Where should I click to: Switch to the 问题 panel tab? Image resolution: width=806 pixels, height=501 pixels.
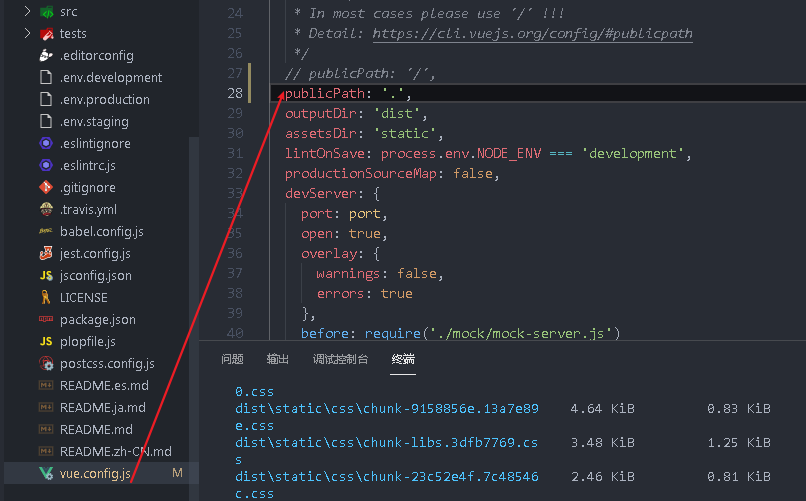[x=232, y=359]
